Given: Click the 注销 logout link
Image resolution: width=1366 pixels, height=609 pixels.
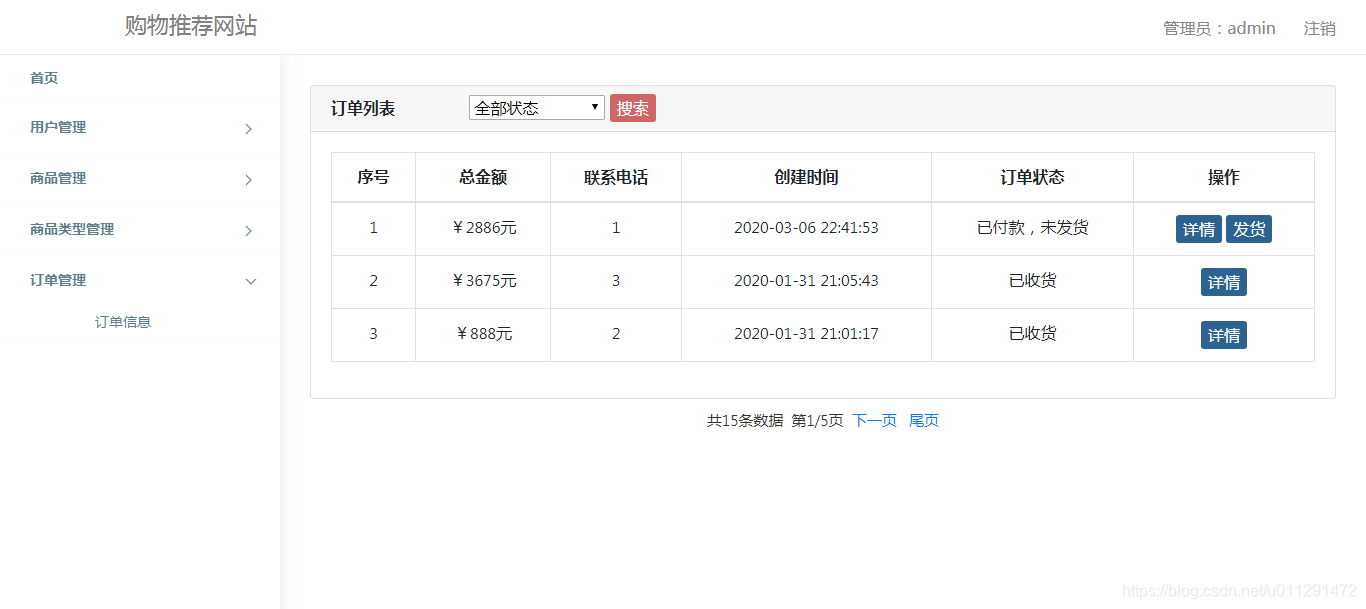Looking at the screenshot, I should pyautogui.click(x=1320, y=28).
